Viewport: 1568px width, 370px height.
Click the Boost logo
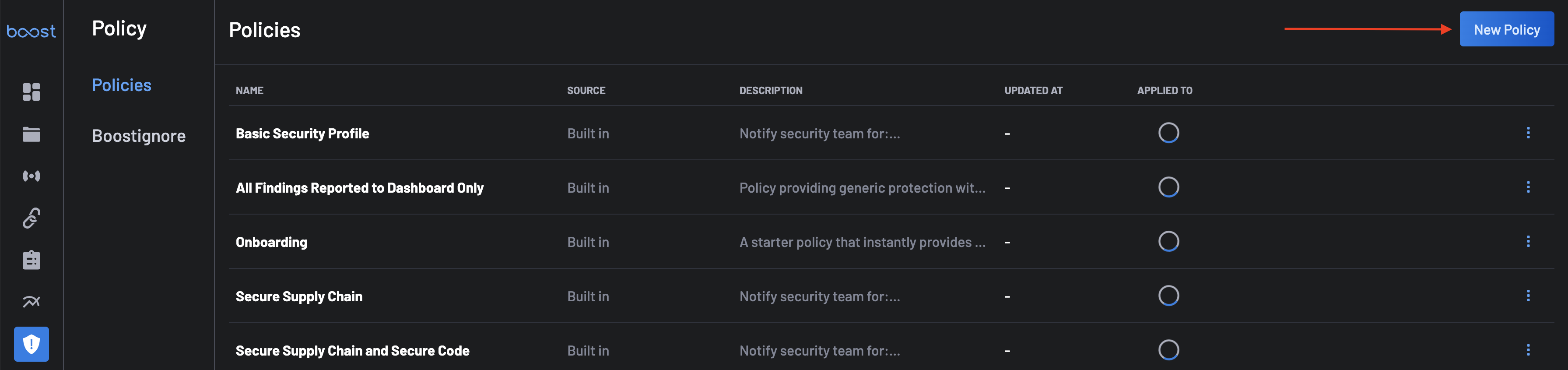[31, 31]
